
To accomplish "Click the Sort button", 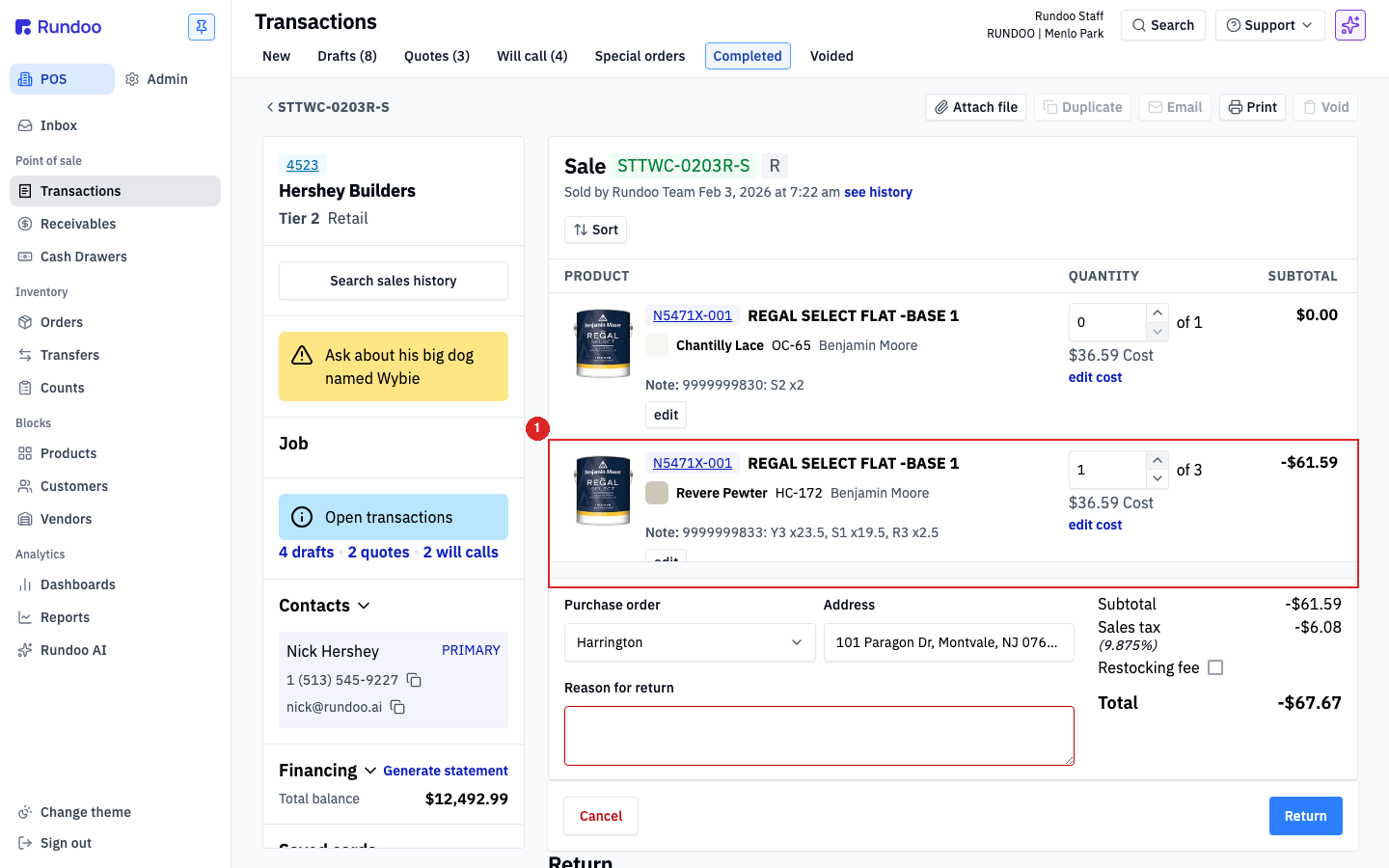I will (x=595, y=230).
